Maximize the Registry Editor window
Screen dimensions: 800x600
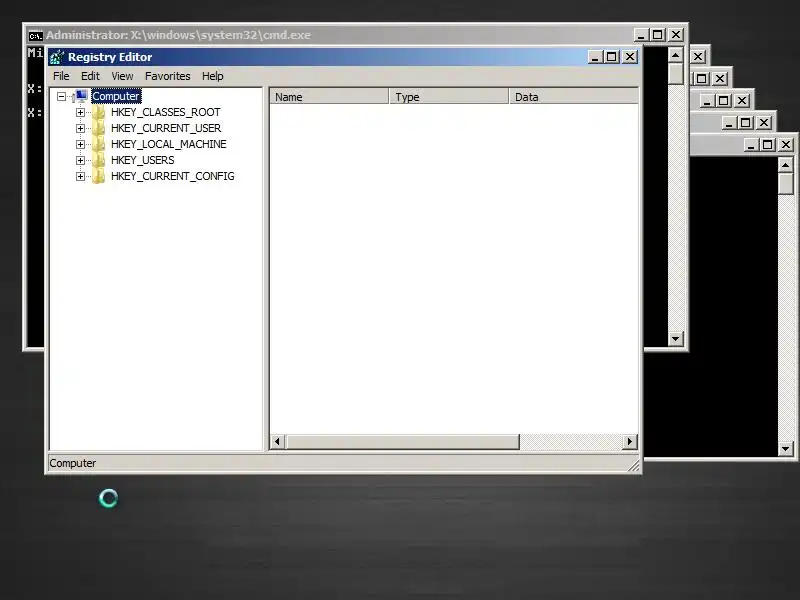tap(611, 57)
